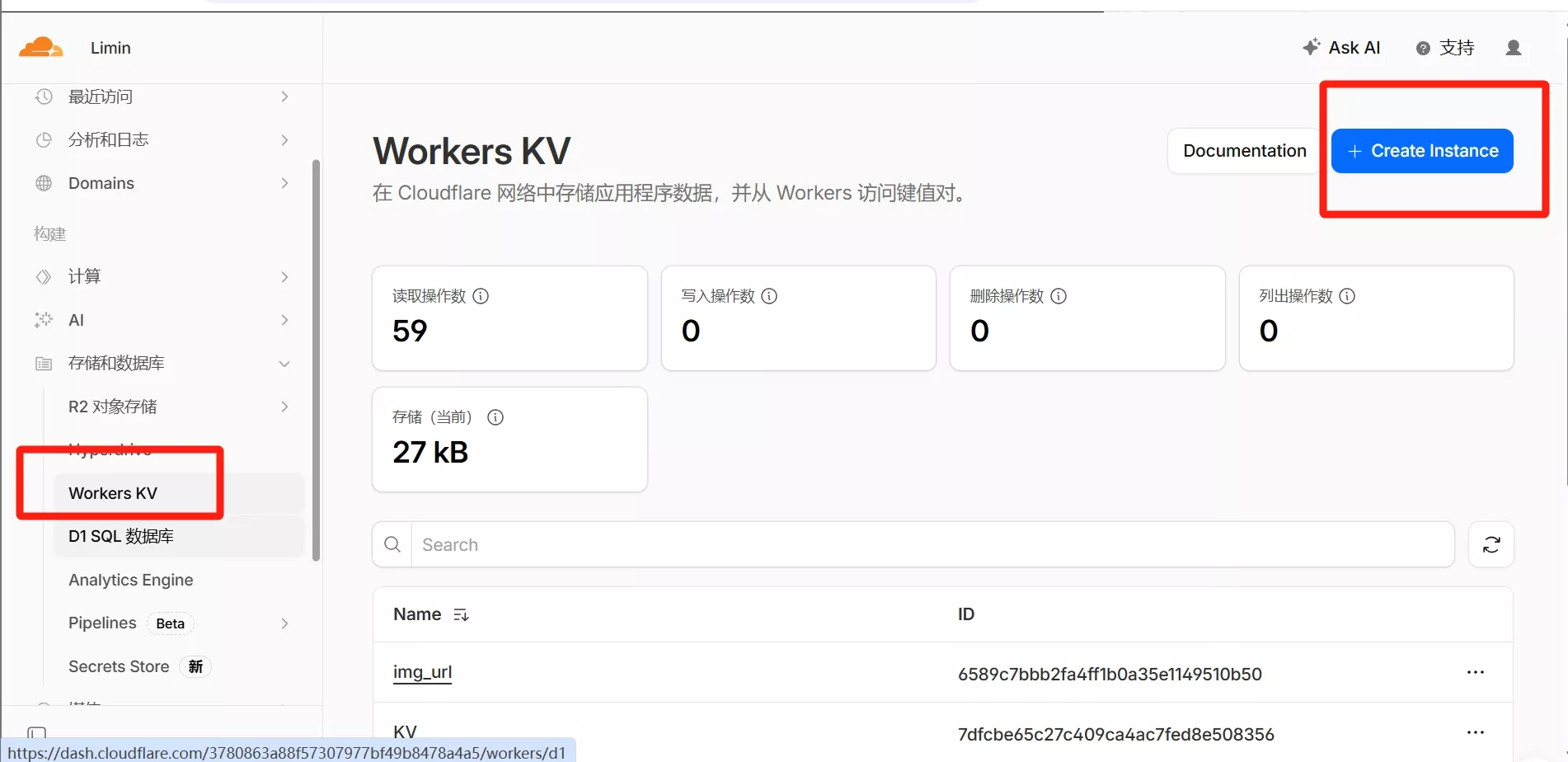Click the 读取操作数 value 59

point(410,331)
